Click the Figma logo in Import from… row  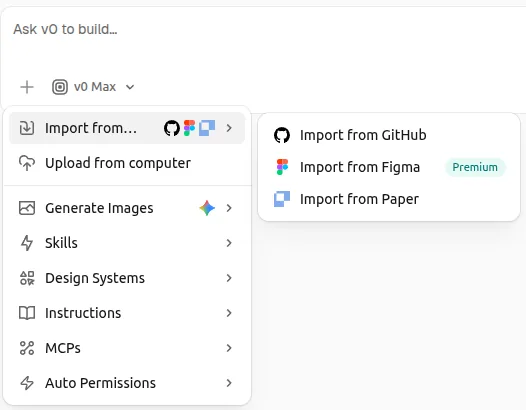(x=190, y=128)
